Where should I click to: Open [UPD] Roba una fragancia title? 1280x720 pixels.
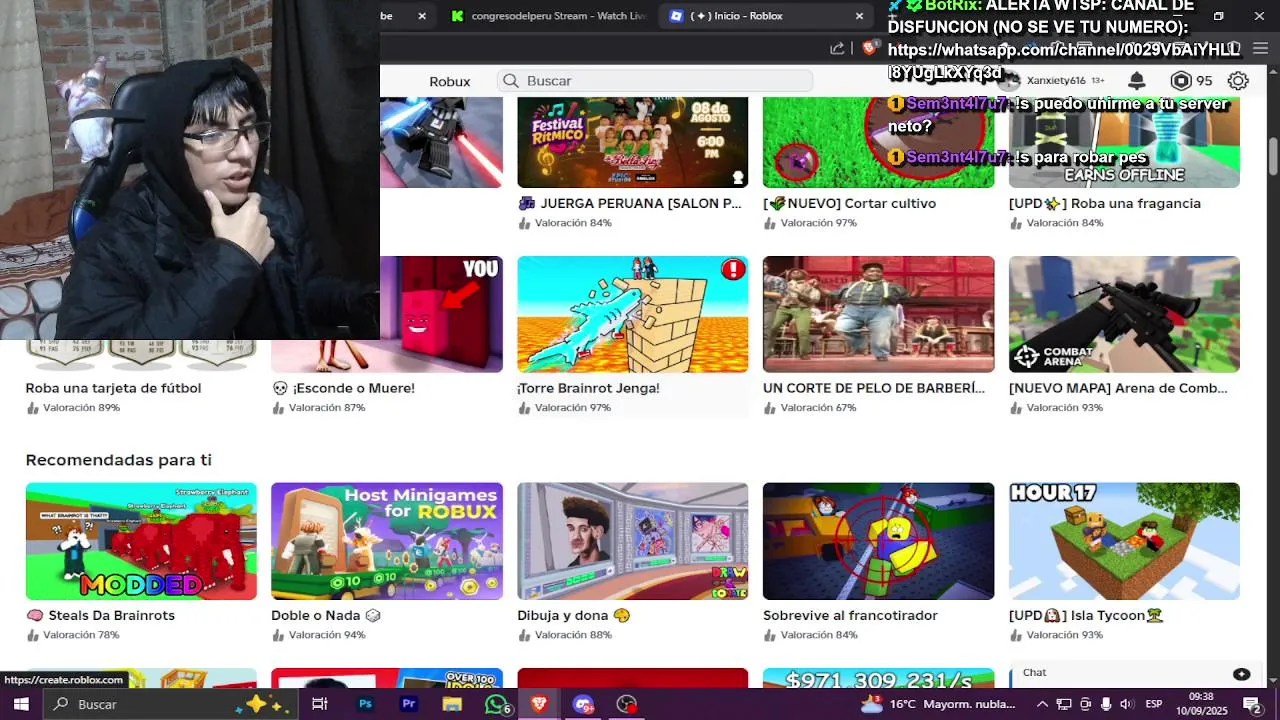click(1105, 203)
